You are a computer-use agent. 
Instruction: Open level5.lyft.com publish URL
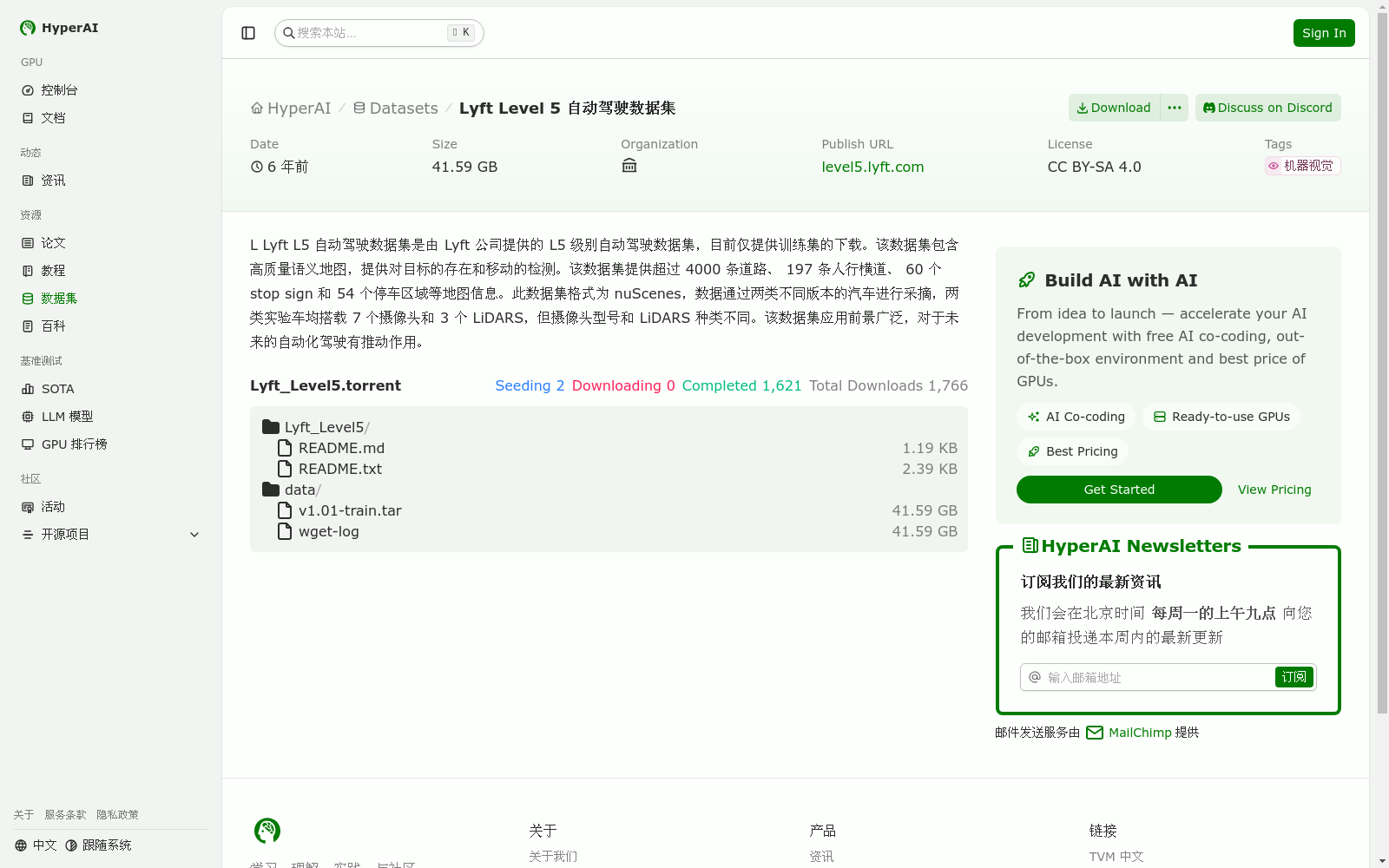pos(872,167)
